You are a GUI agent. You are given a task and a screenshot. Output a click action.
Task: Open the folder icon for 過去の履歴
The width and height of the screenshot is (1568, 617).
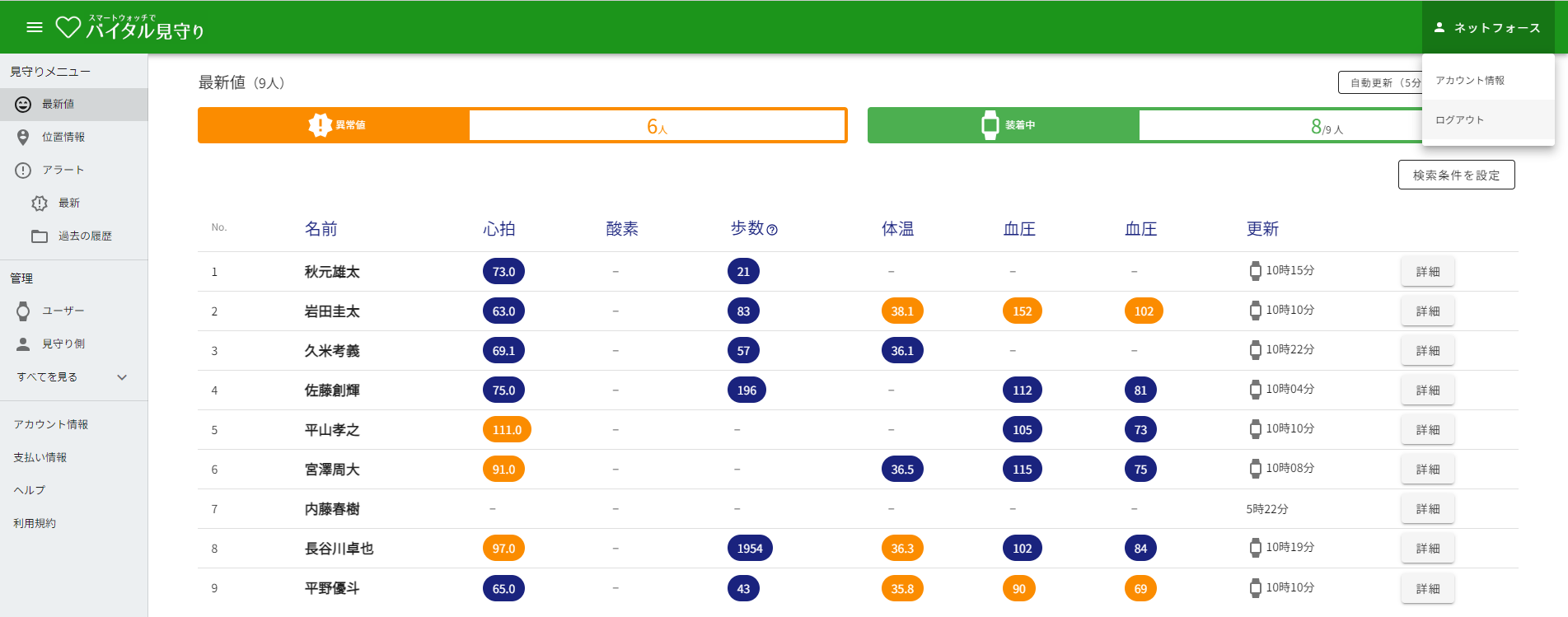click(40, 236)
